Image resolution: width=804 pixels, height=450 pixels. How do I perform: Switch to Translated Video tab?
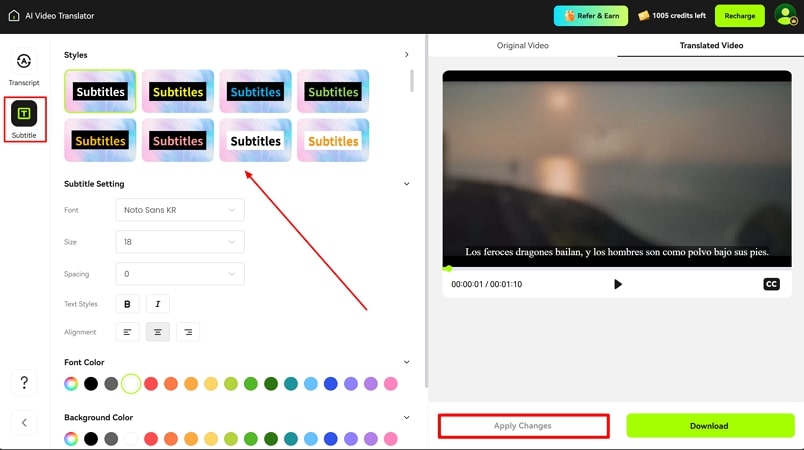click(x=711, y=45)
